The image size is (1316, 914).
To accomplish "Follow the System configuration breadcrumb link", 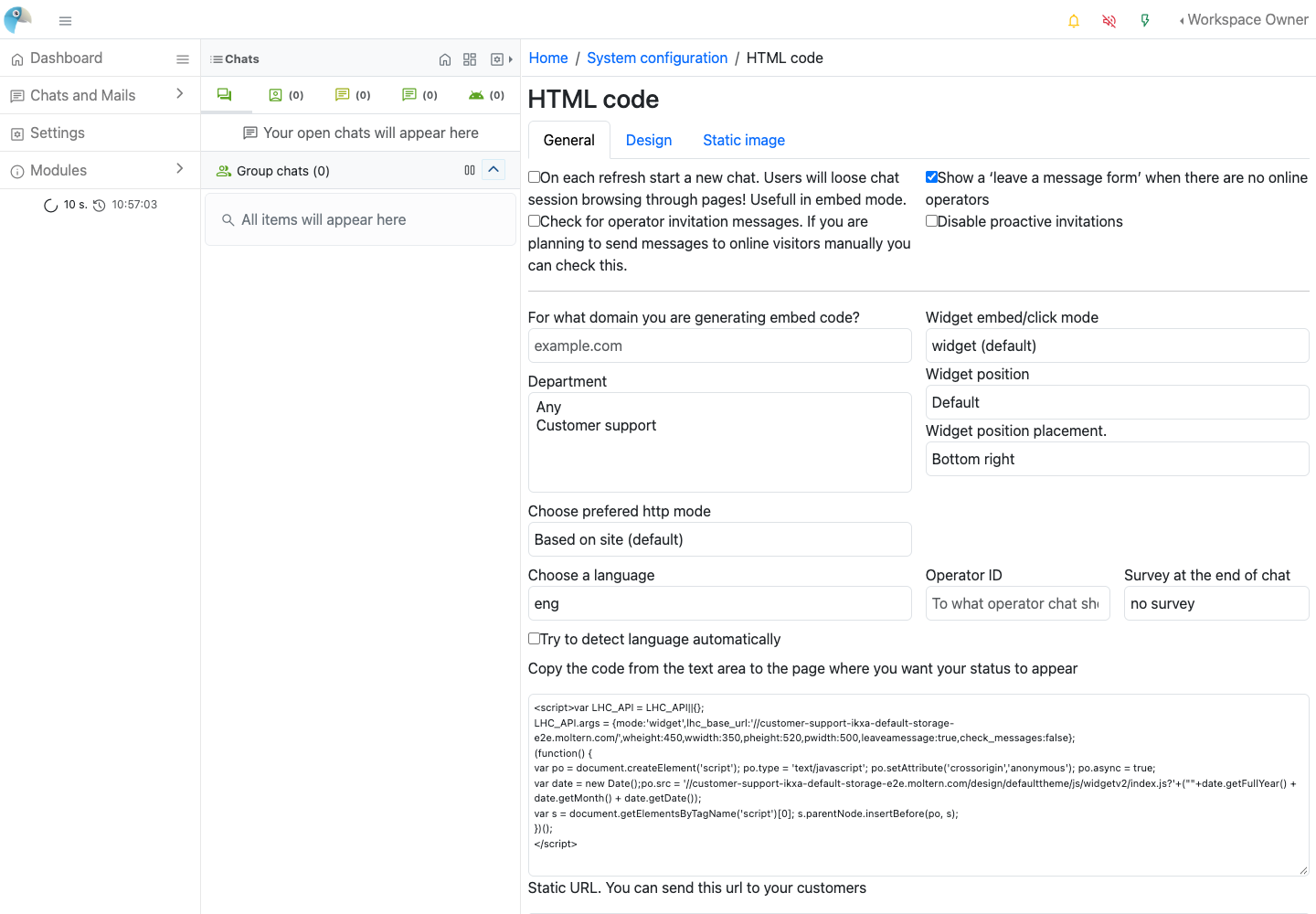I will 657,58.
